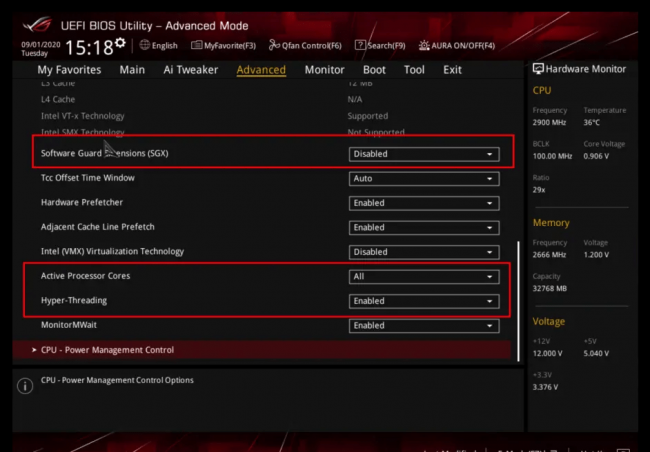
Task: Switch to Tool tab
Action: coord(414,70)
